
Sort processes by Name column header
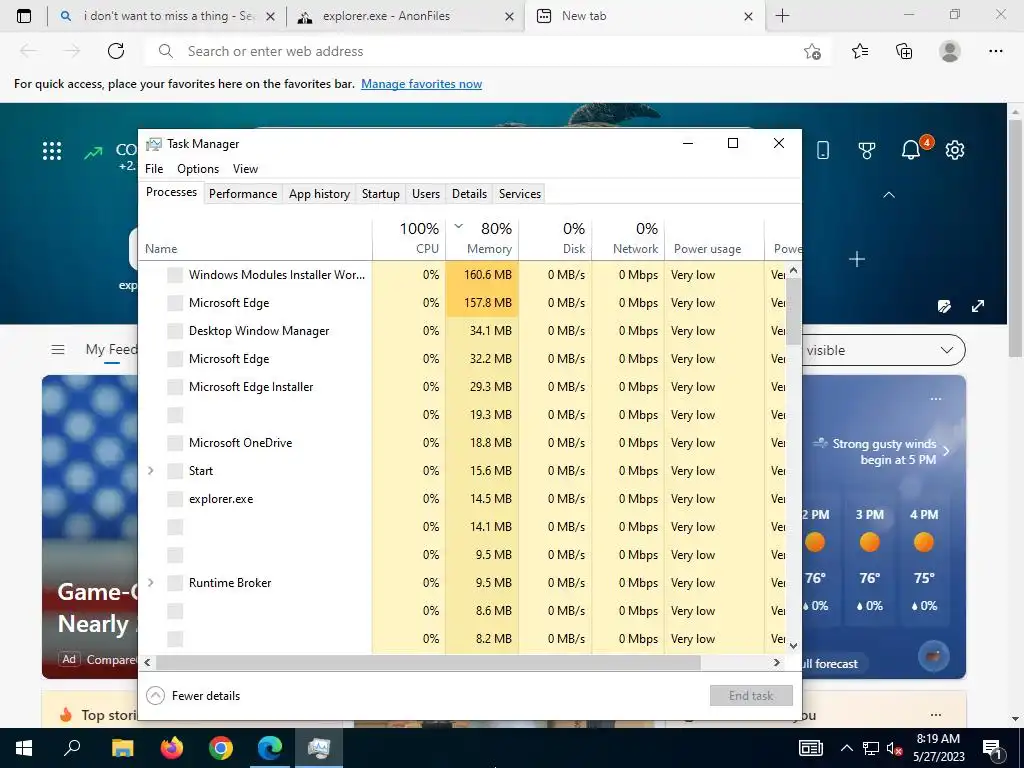255,238
